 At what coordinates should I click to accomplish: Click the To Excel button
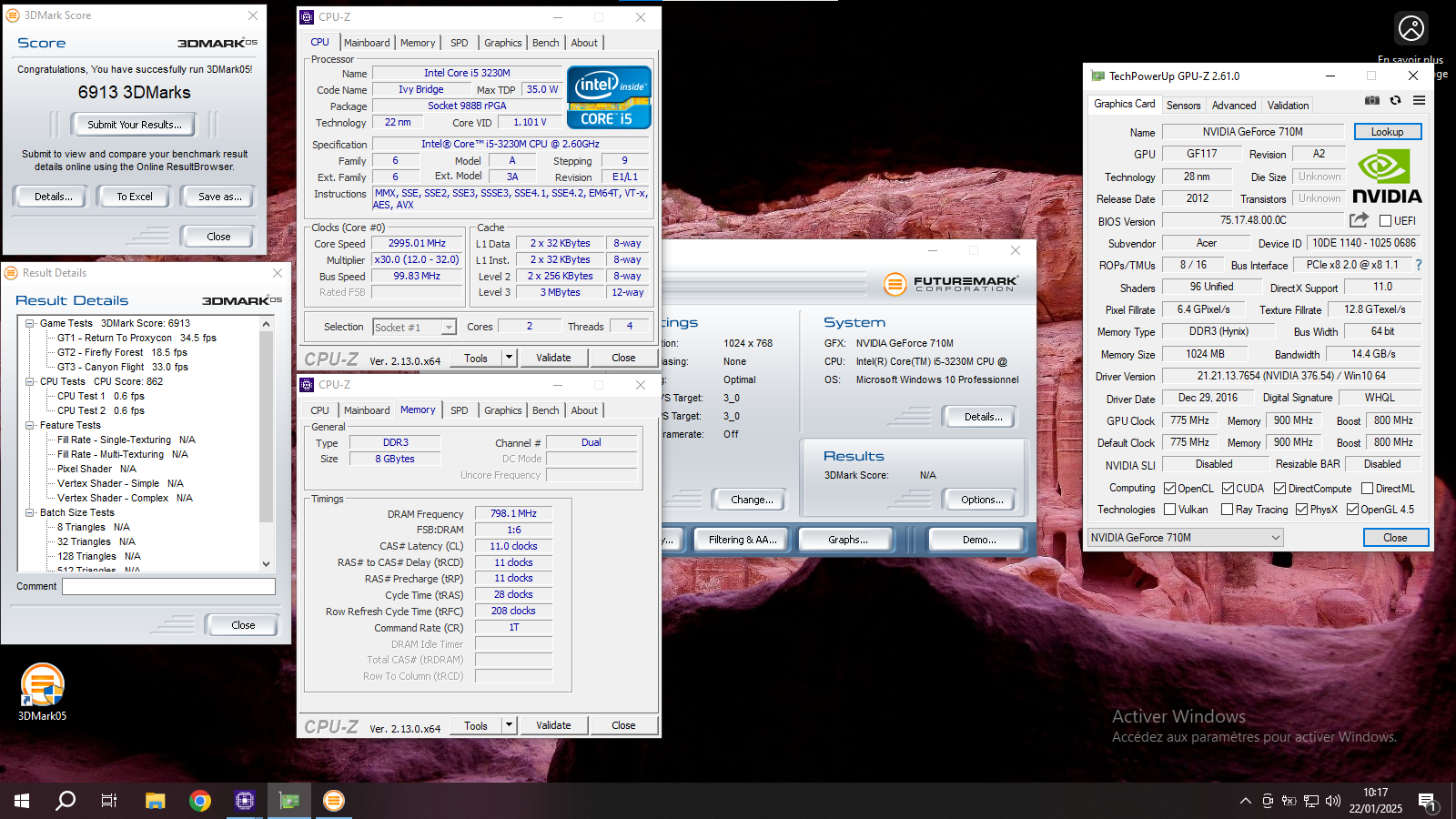135,197
